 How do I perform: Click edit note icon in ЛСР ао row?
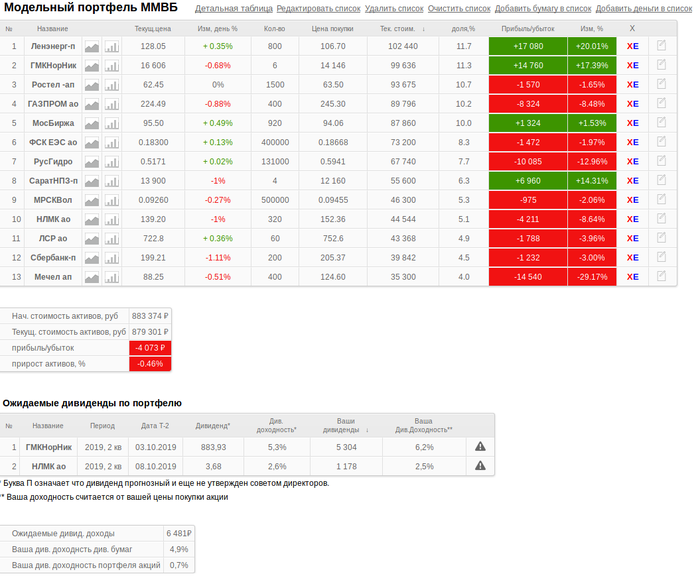pos(661,238)
